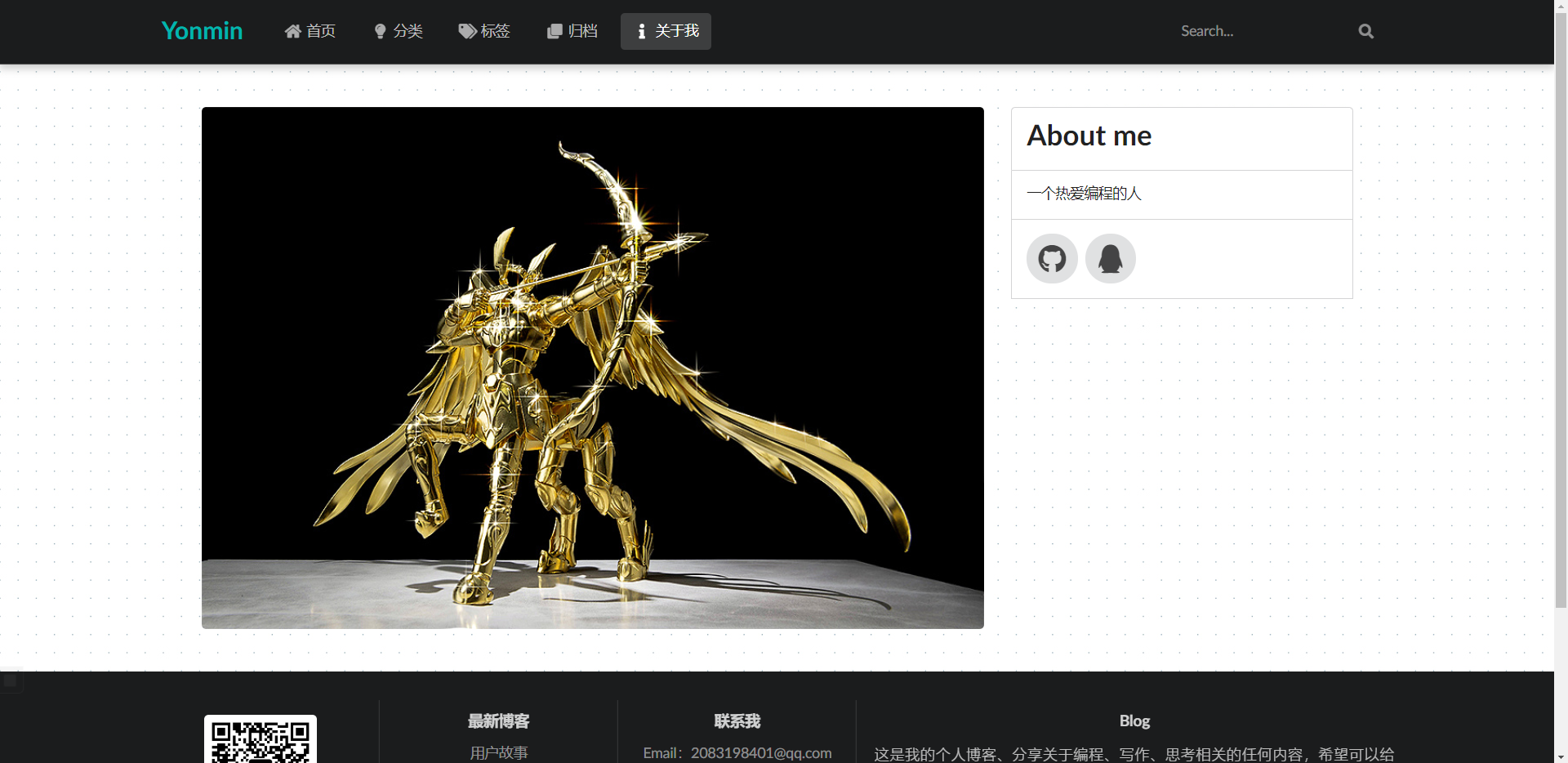The width and height of the screenshot is (1568, 763).
Task: Open the GitHub profile icon
Action: point(1052,259)
